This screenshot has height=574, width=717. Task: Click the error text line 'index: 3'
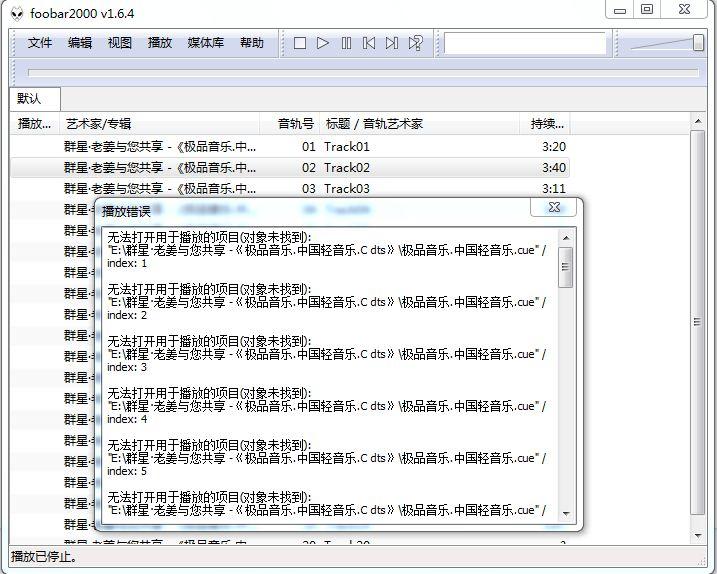point(127,367)
